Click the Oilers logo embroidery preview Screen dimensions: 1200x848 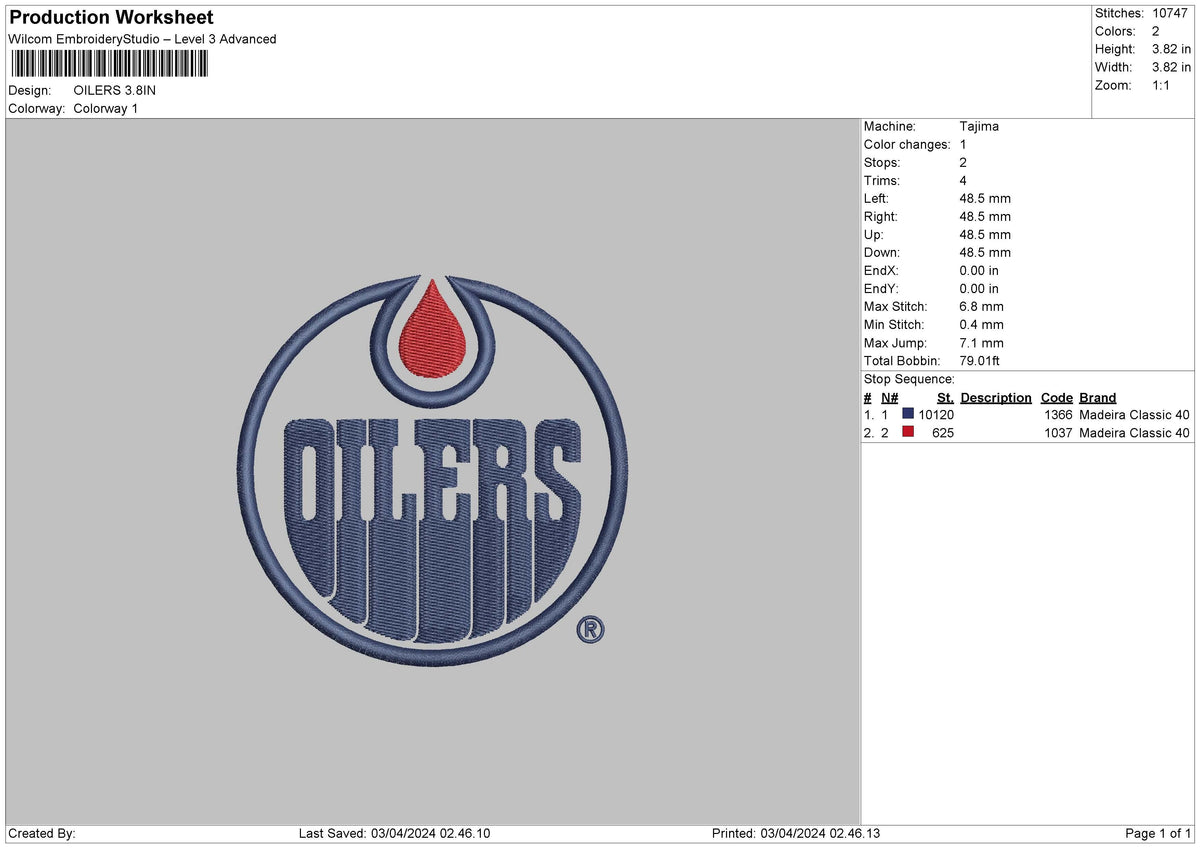click(433, 471)
